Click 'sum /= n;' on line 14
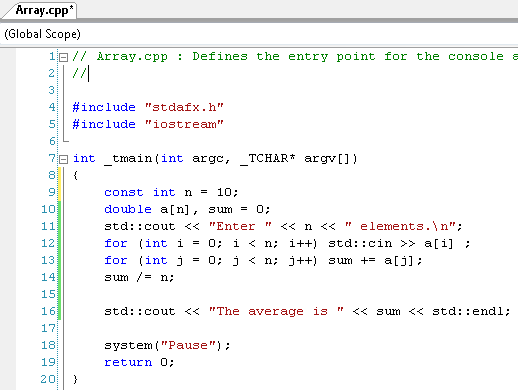Image resolution: width=518 pixels, height=390 pixels. pos(139,277)
